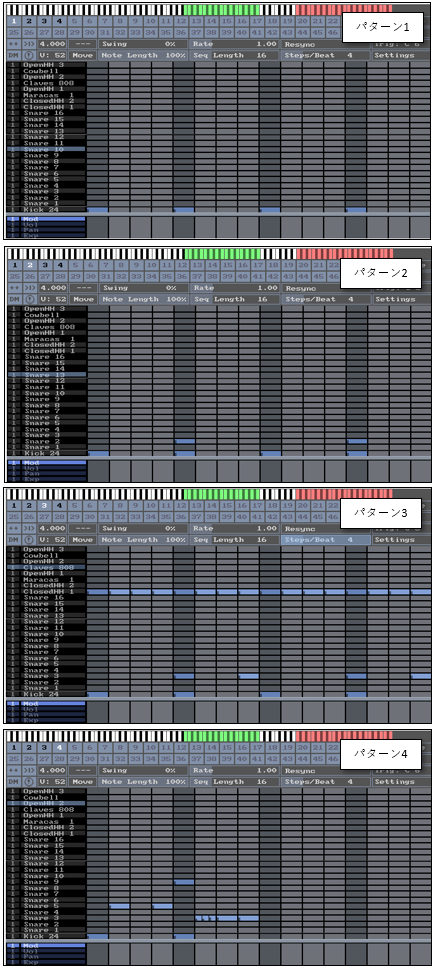Select Snare 10 row in パターン1 panel
The image size is (435, 968).
[x=46, y=149]
